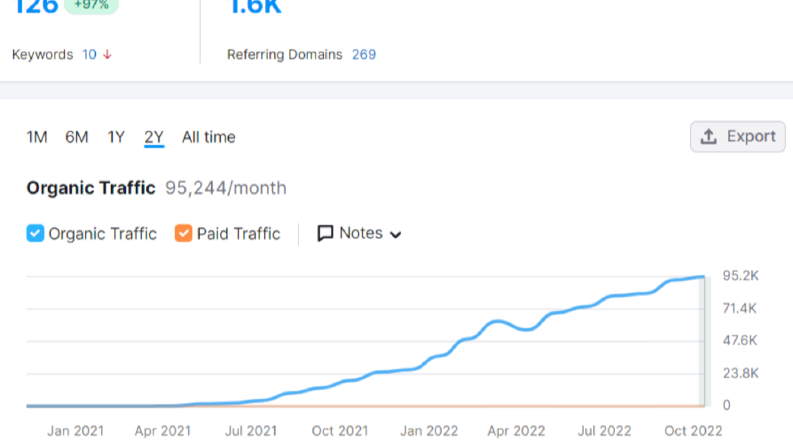Click the Jul 2022 axis label
The height and width of the screenshot is (446, 793).
tap(604, 431)
